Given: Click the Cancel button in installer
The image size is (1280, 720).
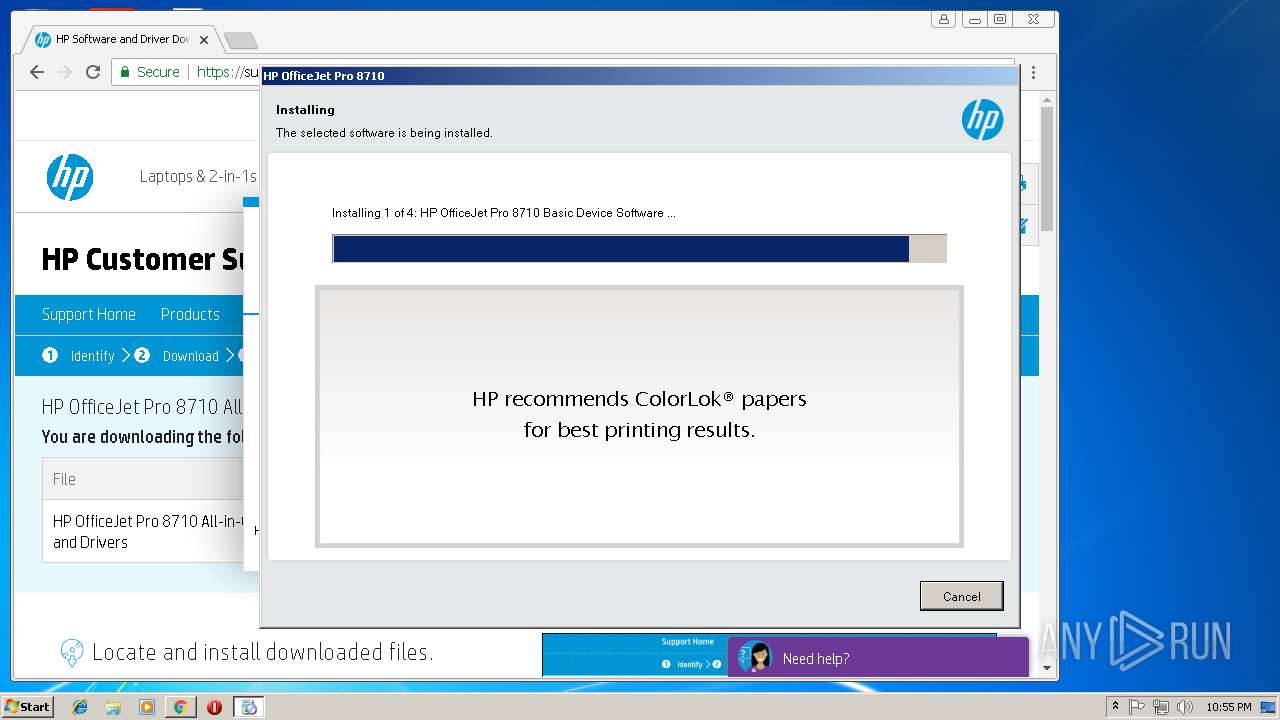Looking at the screenshot, I should coord(961,596).
